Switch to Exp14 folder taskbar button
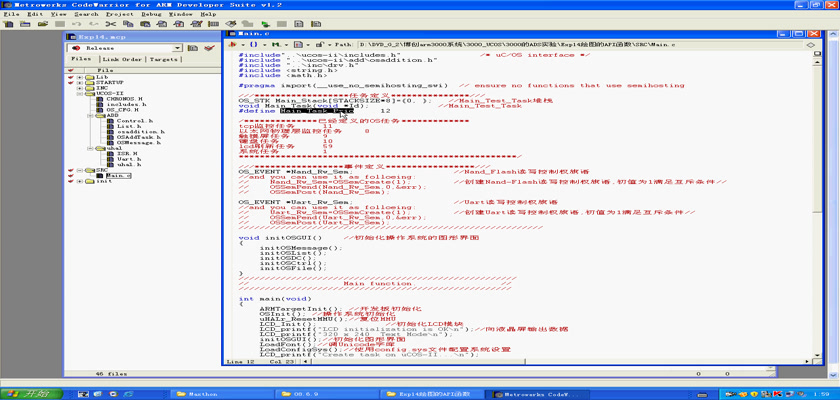The width and height of the screenshot is (840, 400). pyautogui.click(x=433, y=394)
